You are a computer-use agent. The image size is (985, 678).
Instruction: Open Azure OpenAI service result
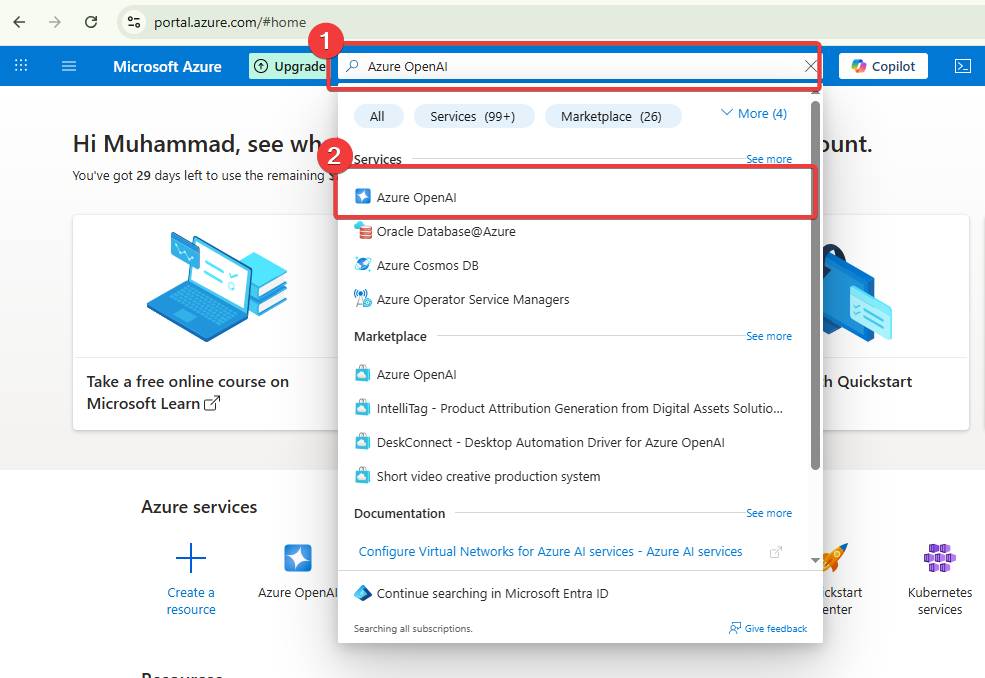[575, 197]
